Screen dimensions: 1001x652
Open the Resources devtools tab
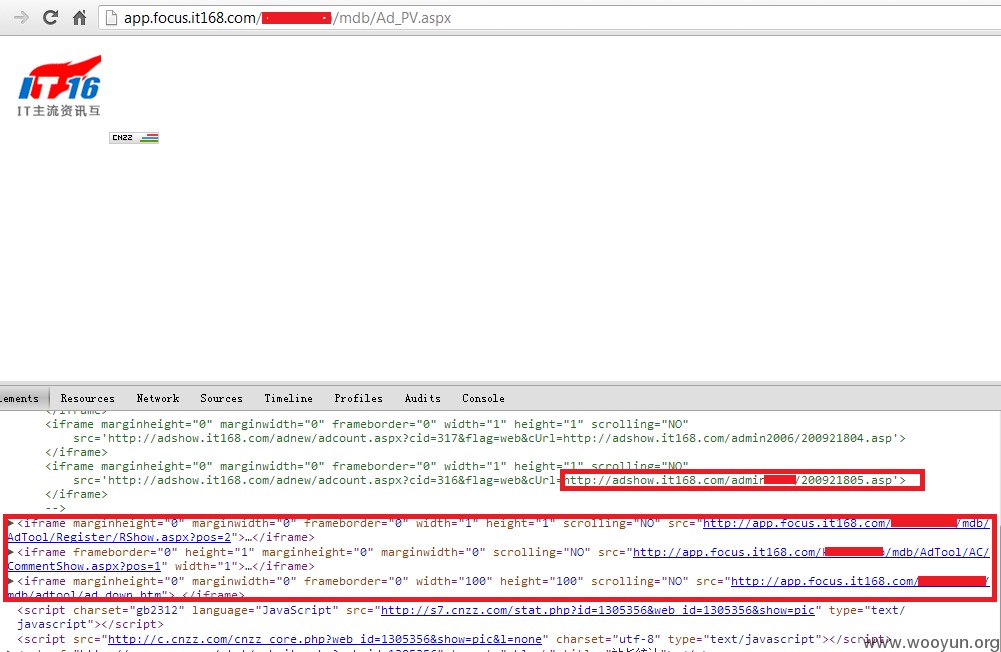[87, 398]
